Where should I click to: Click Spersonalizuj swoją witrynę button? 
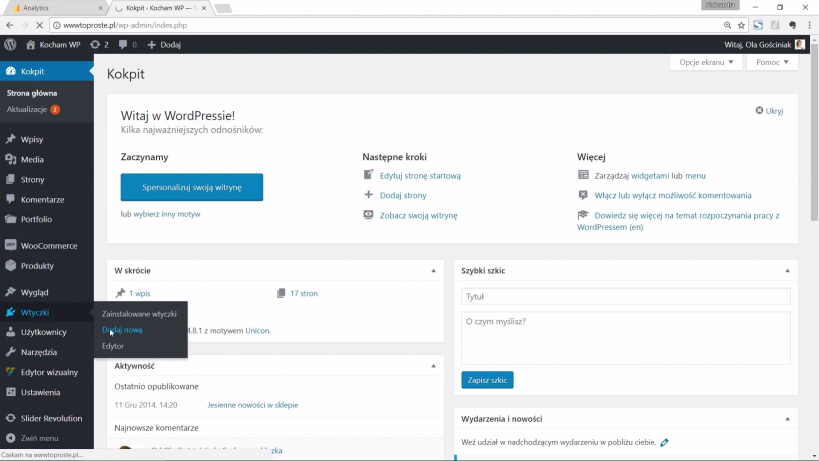tap(192, 187)
